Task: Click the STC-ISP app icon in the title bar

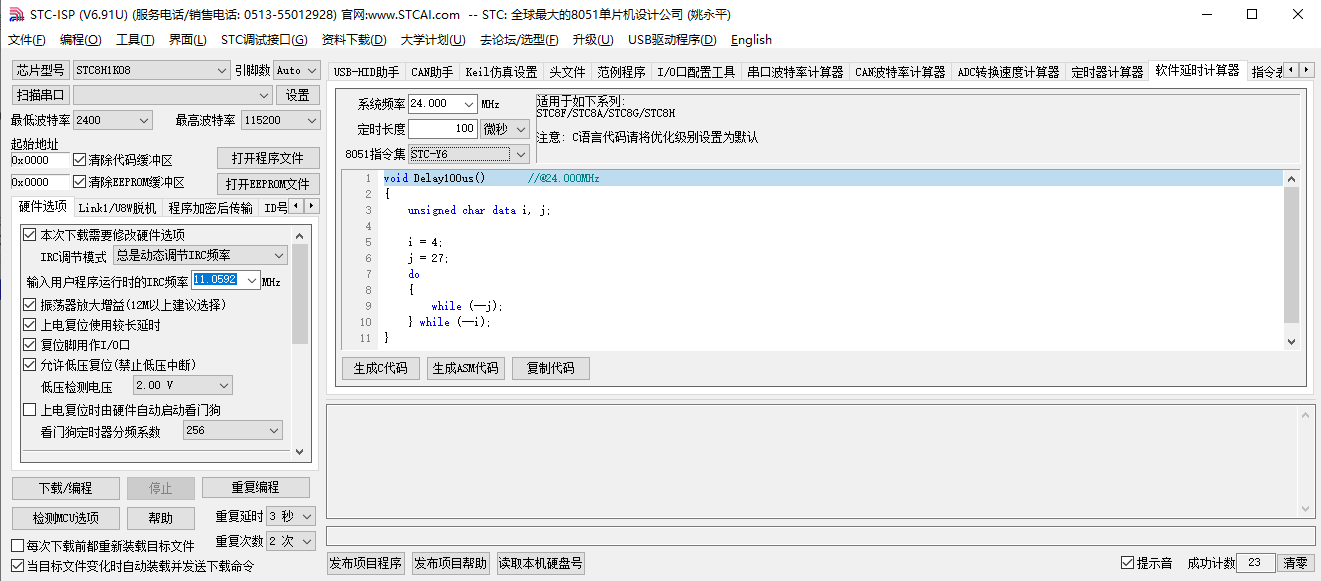Action: click(x=14, y=14)
